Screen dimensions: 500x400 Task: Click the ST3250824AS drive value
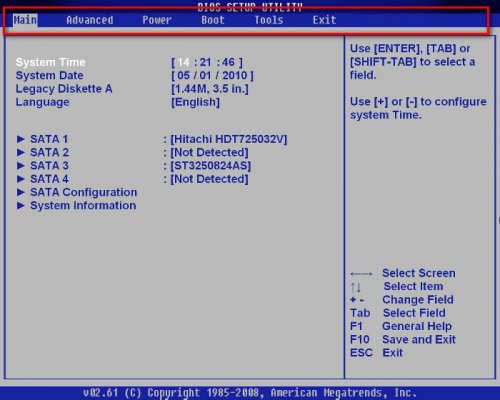click(x=211, y=166)
